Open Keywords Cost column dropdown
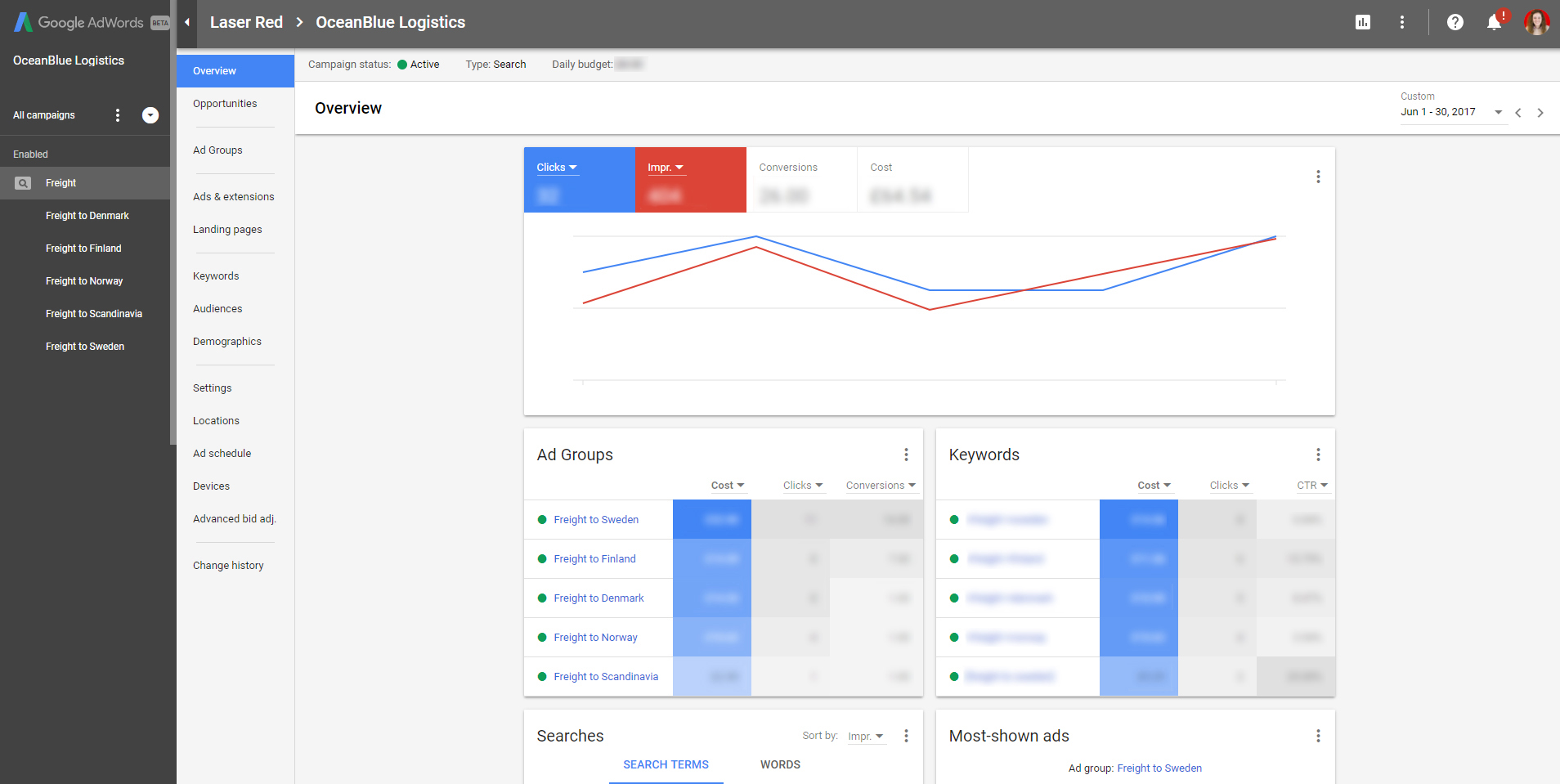 (1154, 486)
